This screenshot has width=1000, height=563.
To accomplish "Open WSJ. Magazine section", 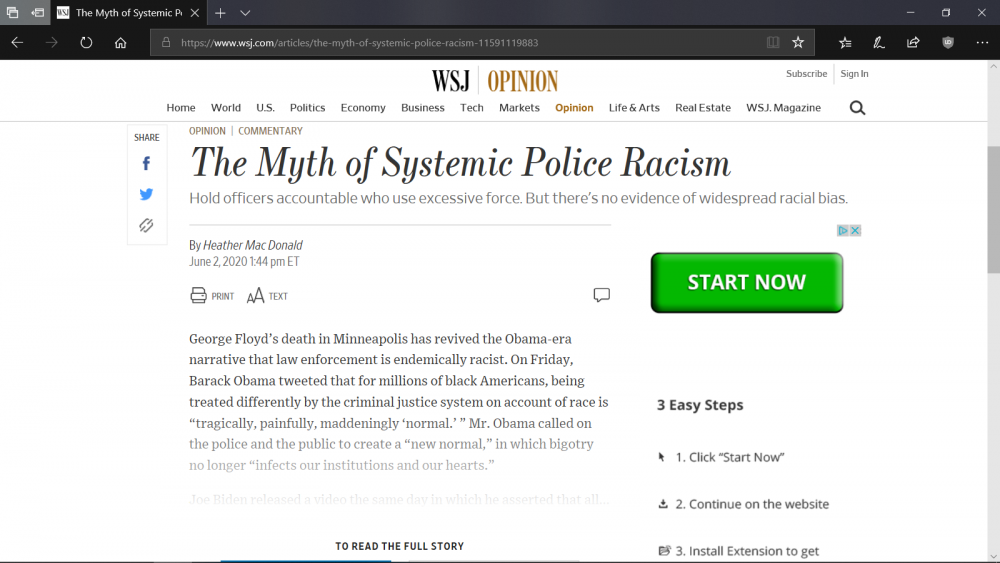I will click(x=783, y=108).
